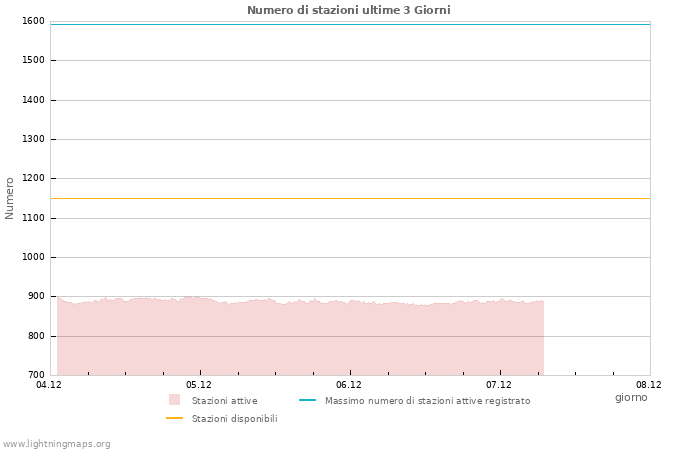Click the 04.12 date tick label
700x450 pixels.
[49, 384]
